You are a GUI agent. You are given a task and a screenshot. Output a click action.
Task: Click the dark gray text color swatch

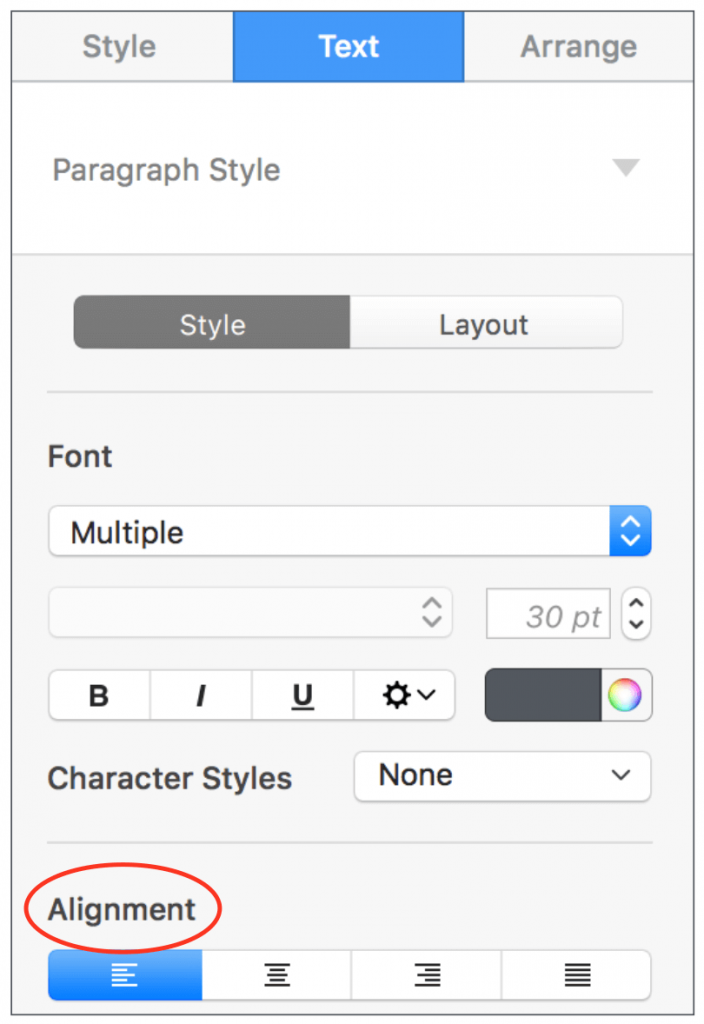tap(543, 695)
